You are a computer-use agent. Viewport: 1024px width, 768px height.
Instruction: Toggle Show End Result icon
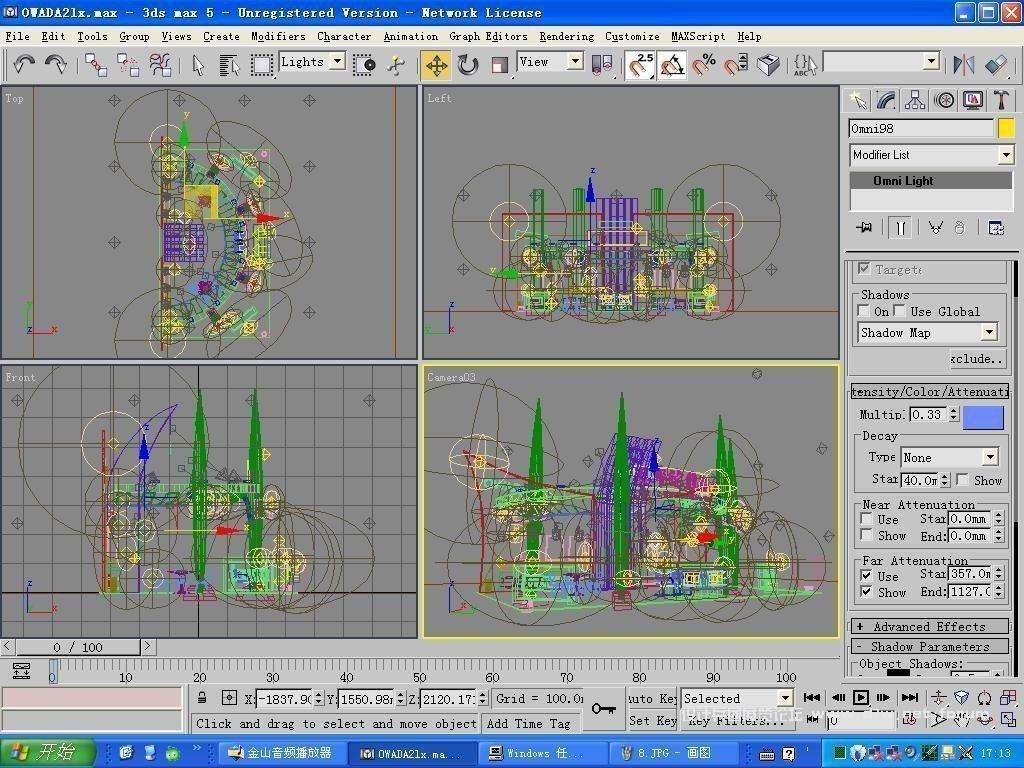point(901,228)
